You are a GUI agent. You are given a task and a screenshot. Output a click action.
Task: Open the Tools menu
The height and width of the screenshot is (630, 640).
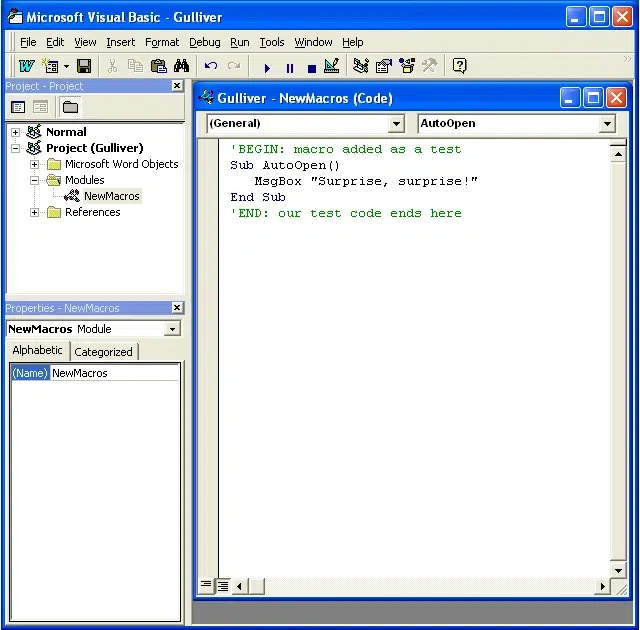272,42
